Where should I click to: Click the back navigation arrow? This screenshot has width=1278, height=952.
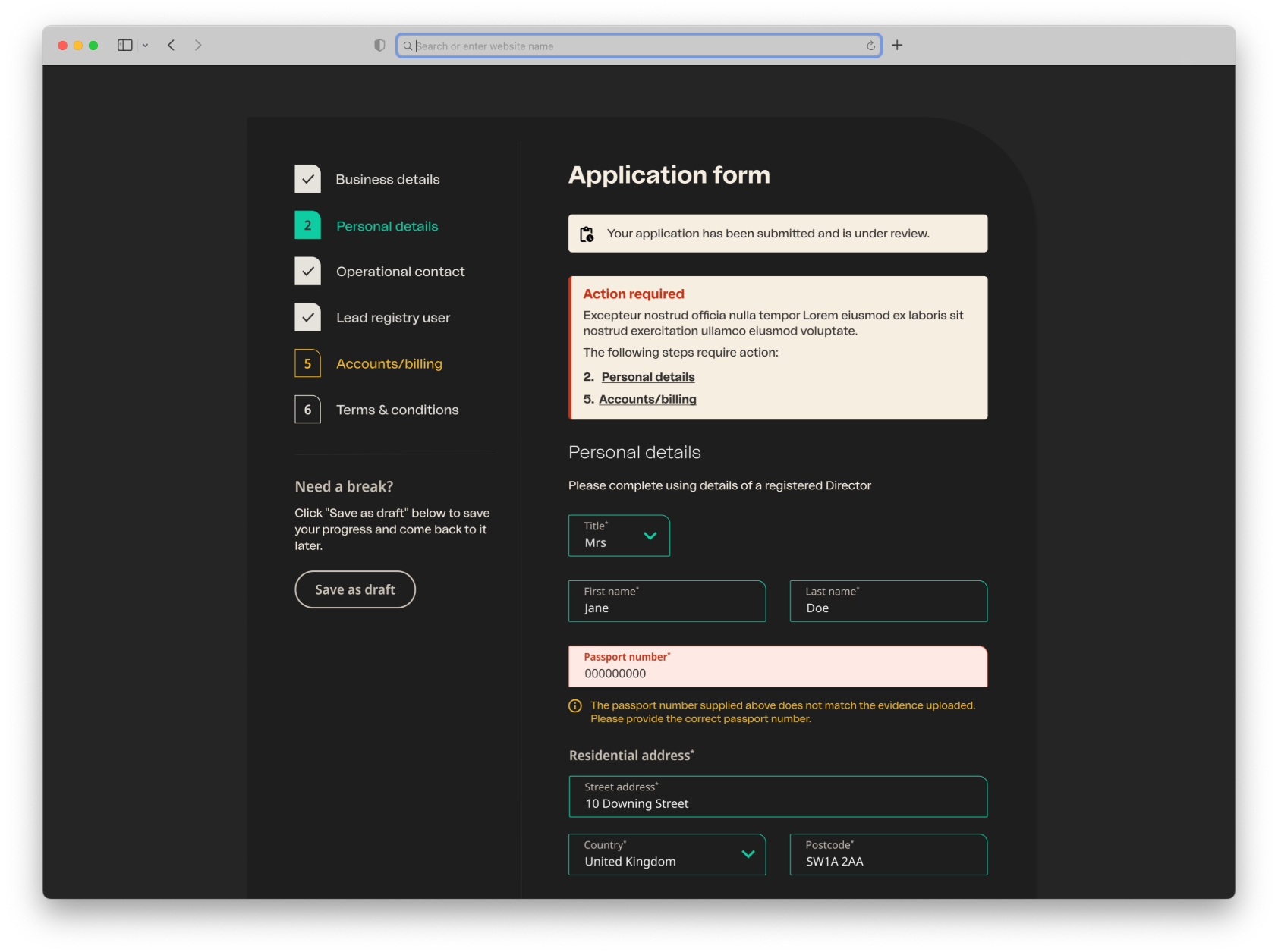(171, 45)
